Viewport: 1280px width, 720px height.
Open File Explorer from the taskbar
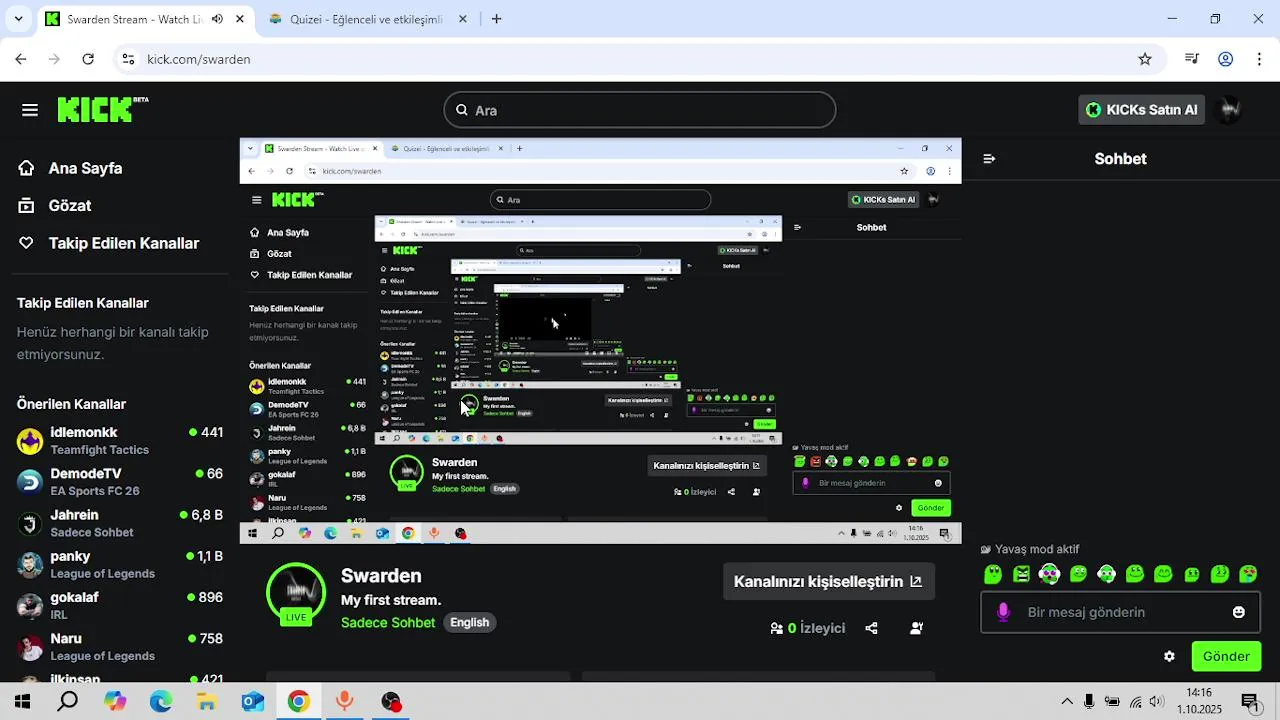coord(207,702)
